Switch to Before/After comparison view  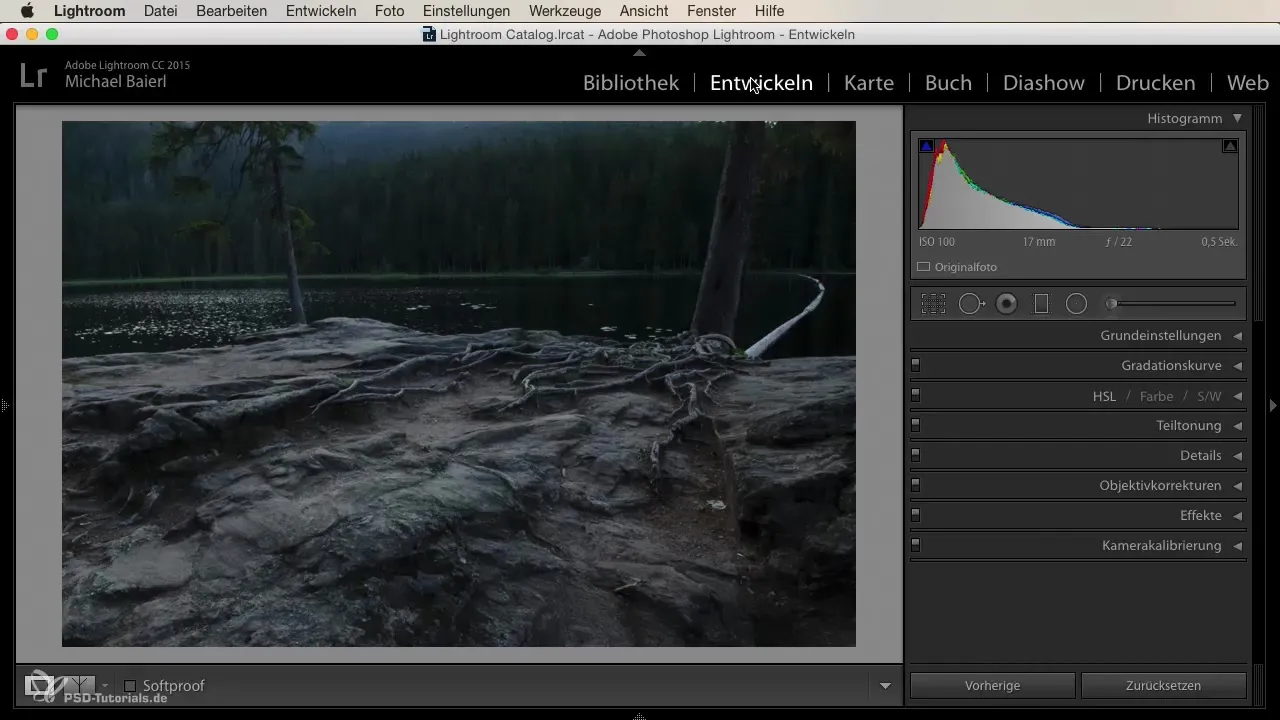click(77, 686)
